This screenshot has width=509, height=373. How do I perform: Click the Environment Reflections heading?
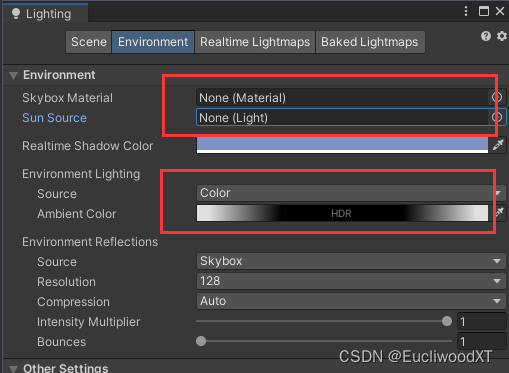(x=90, y=242)
